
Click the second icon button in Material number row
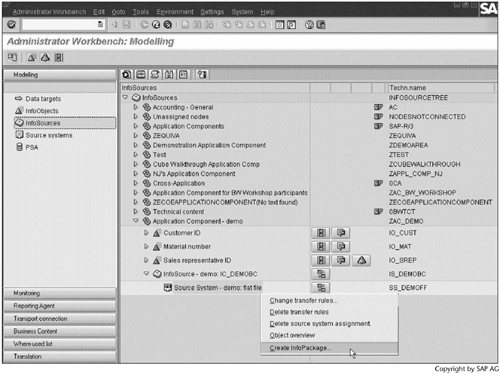click(x=341, y=247)
